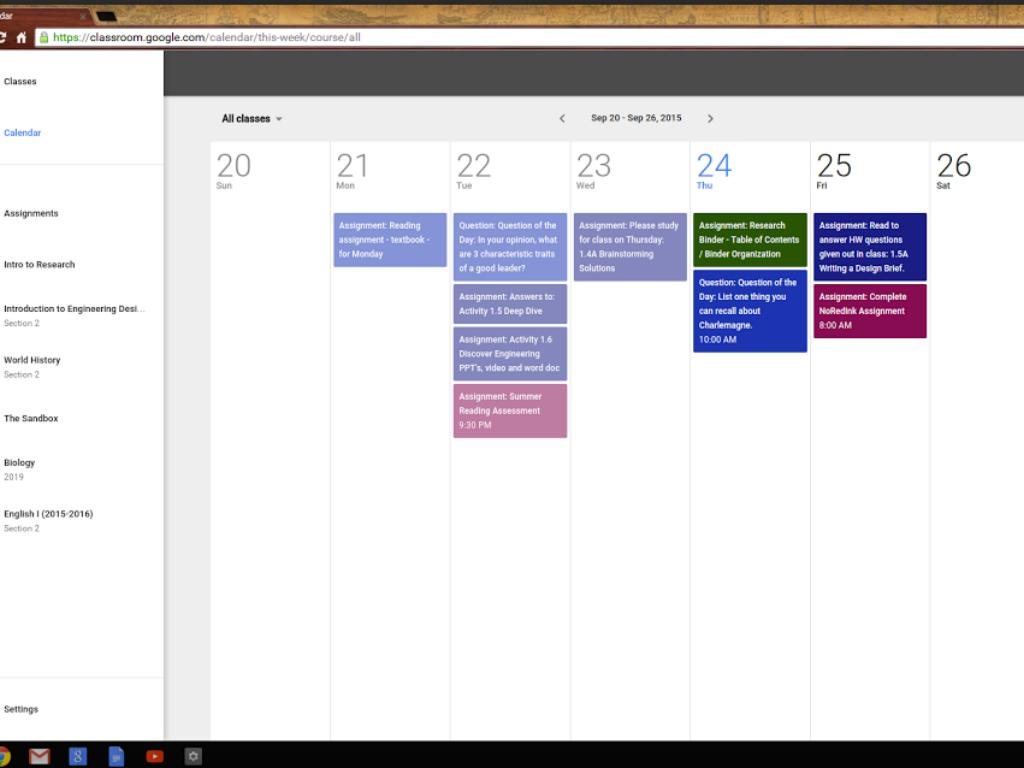Open Google Docs icon in the shelf
This screenshot has width=1024, height=768.
pyautogui.click(x=116, y=756)
